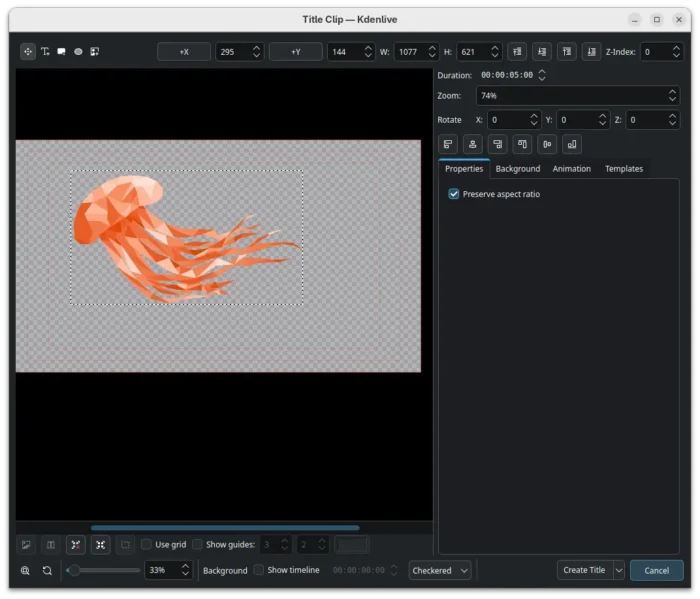Select the Add Image tool
This screenshot has height=599, width=700.
[x=95, y=51]
